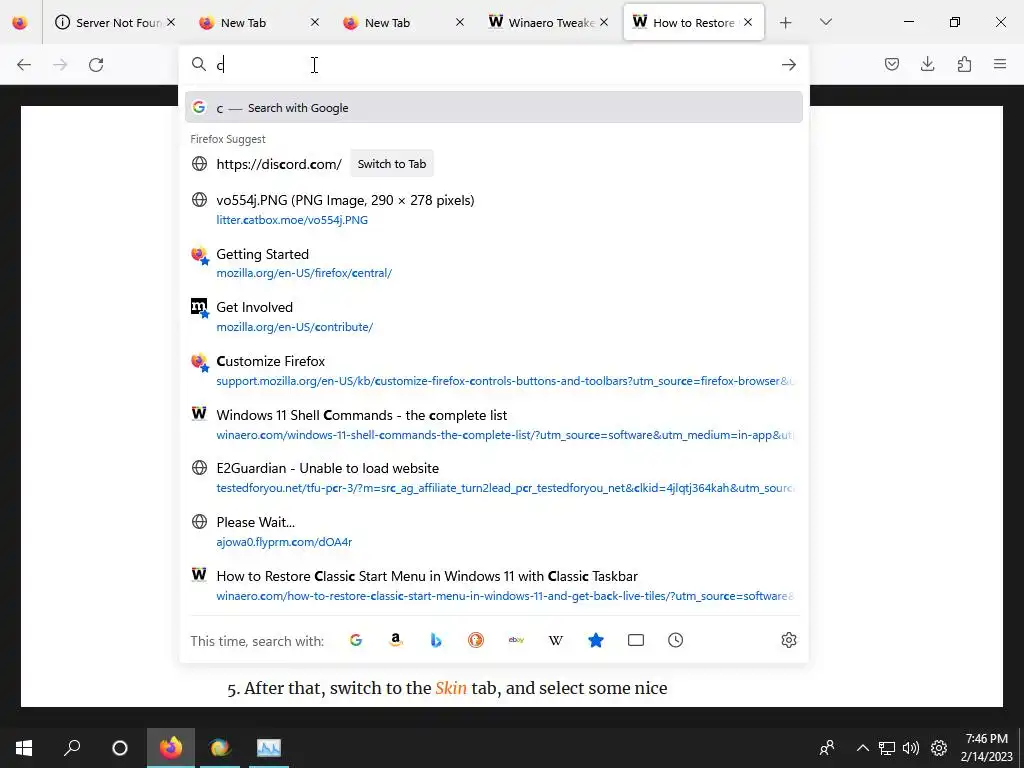Open E2Guardian - Unable to load website suggestion
Viewport: 1024px width, 768px height.
(x=494, y=478)
